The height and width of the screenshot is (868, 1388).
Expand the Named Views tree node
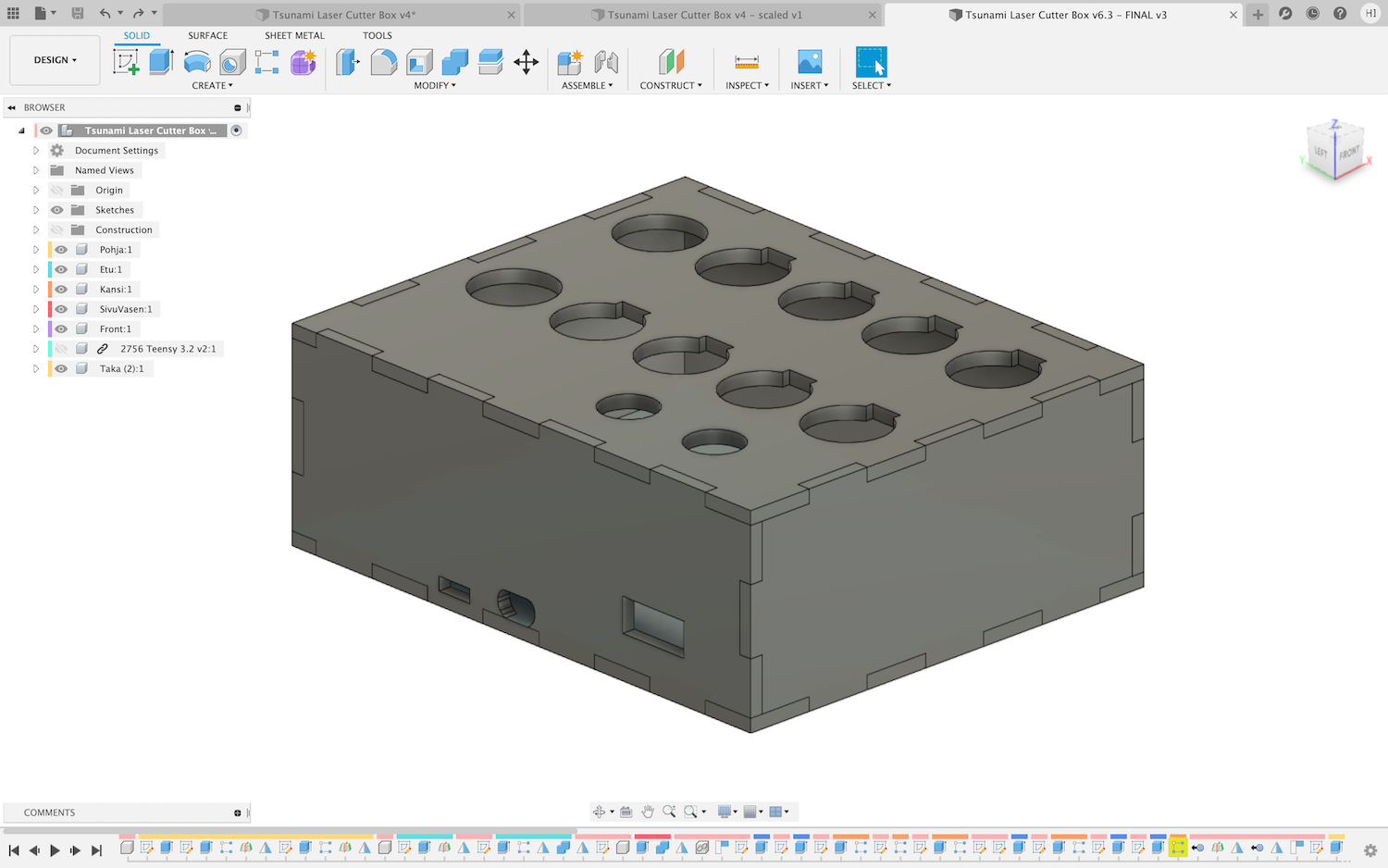(x=36, y=170)
